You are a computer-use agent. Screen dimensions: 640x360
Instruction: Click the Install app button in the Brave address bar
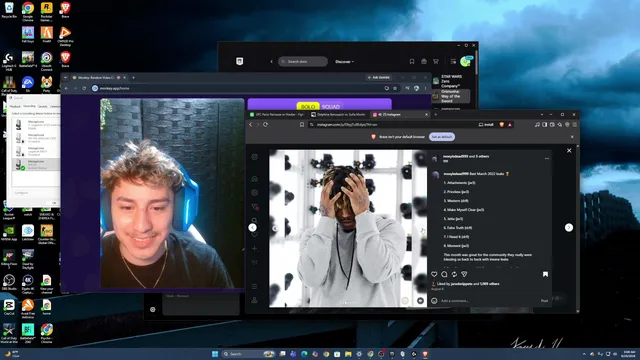(486, 124)
